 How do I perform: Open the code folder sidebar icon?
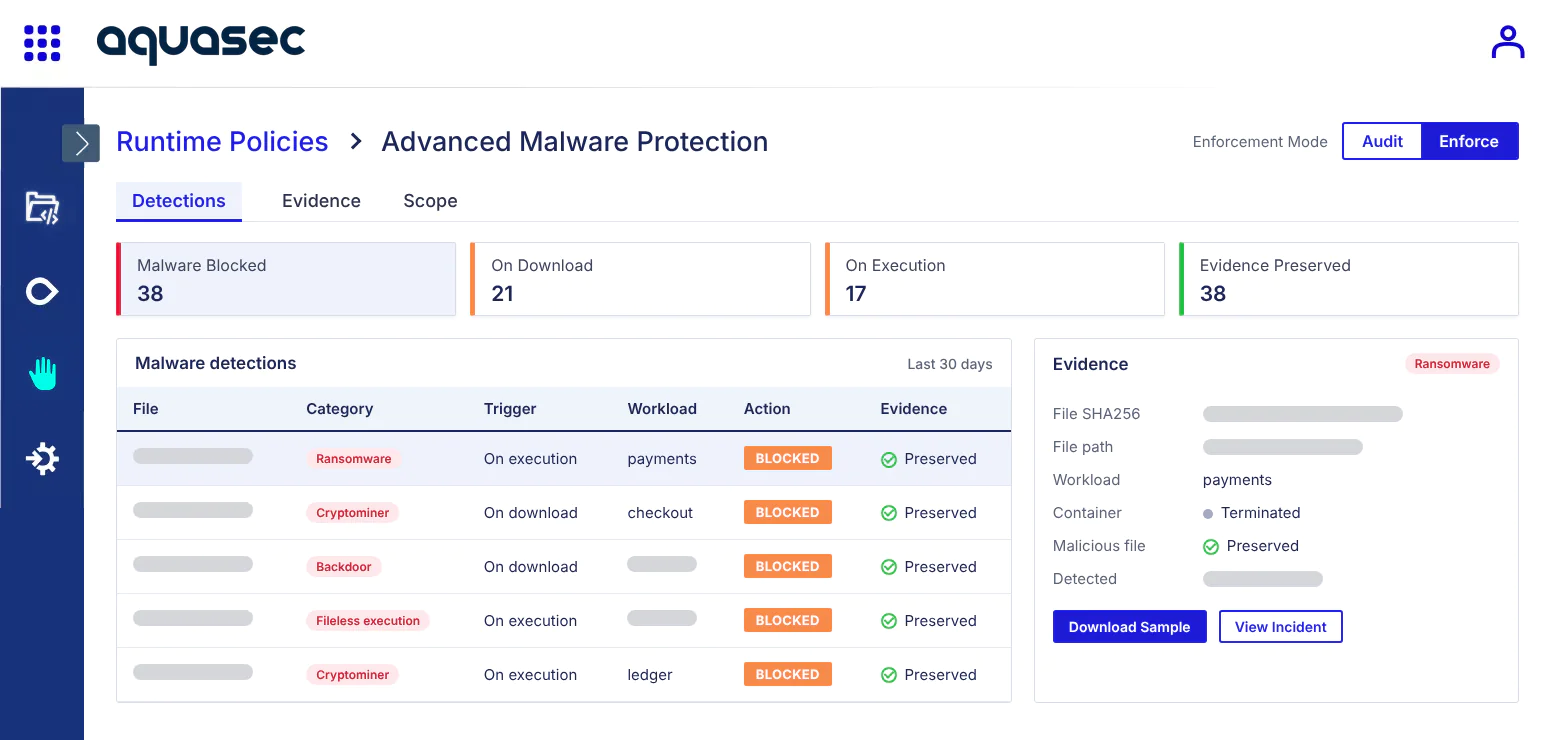42,208
